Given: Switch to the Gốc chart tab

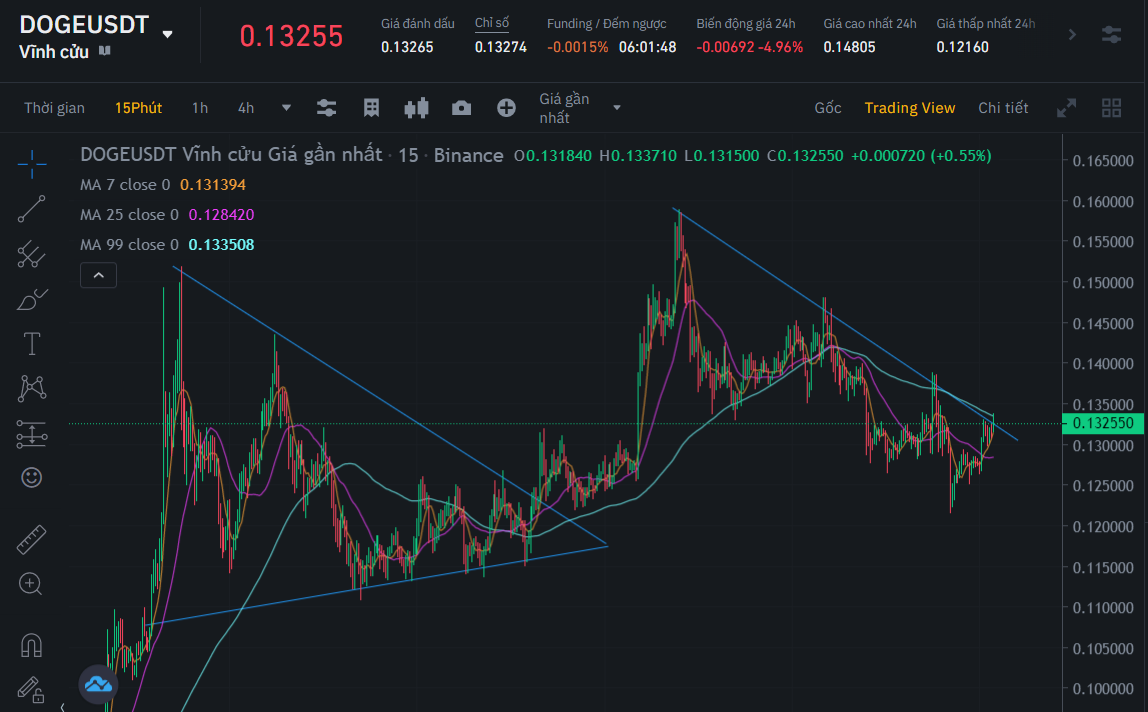Looking at the screenshot, I should 828,108.
